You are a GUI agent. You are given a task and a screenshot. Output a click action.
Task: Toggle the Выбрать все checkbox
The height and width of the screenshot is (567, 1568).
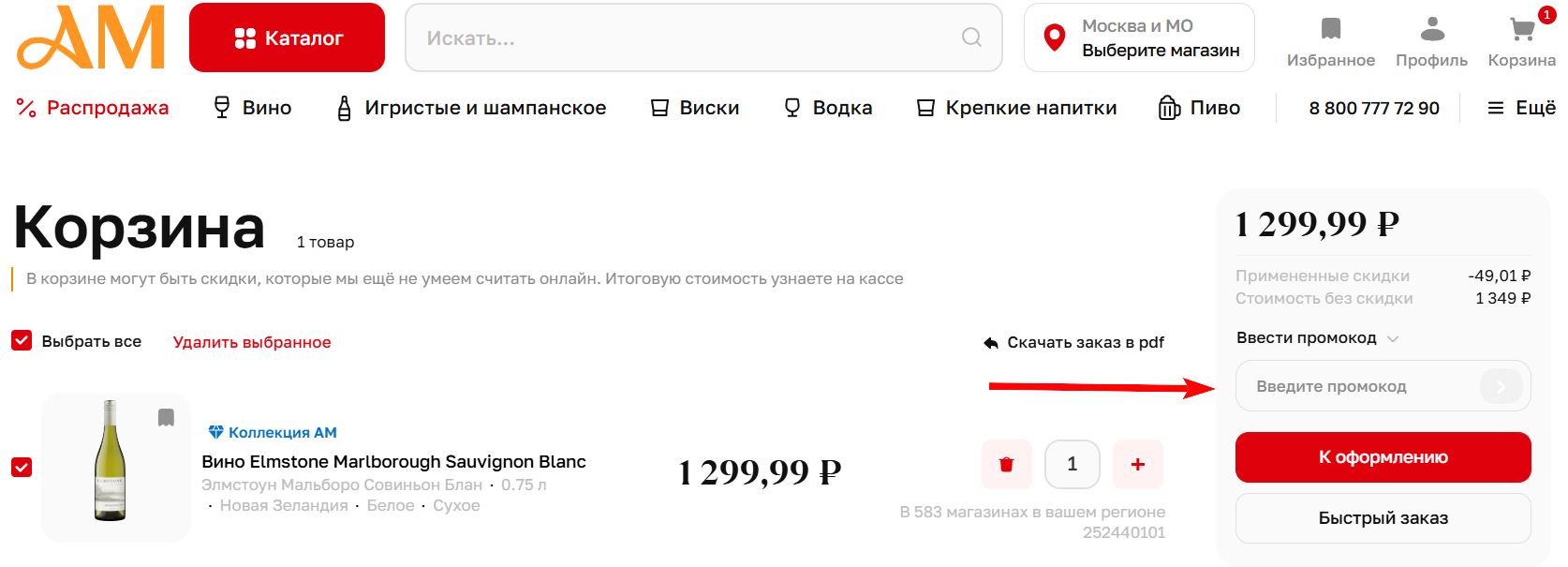[22, 340]
